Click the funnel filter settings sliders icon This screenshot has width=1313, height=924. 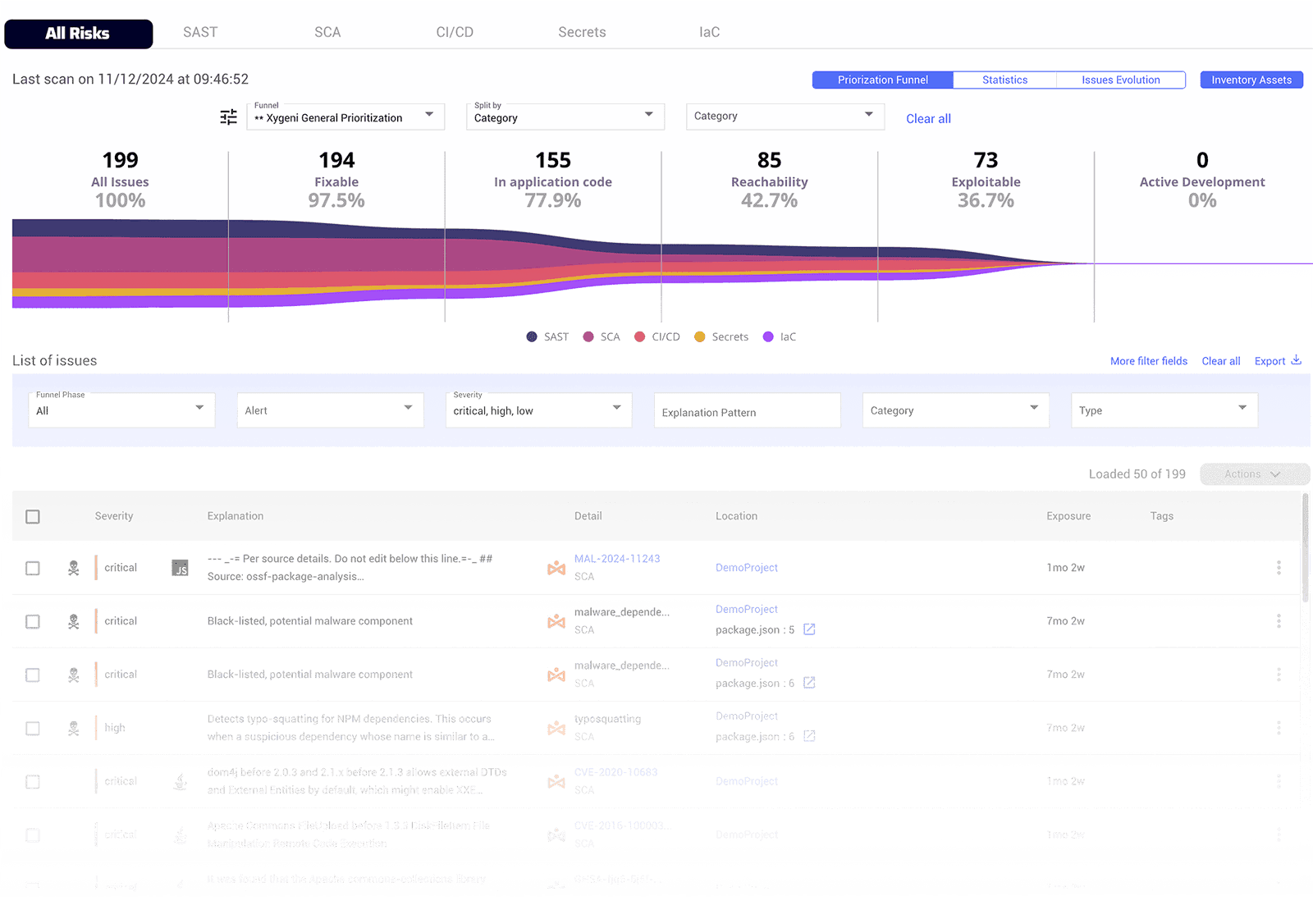228,117
